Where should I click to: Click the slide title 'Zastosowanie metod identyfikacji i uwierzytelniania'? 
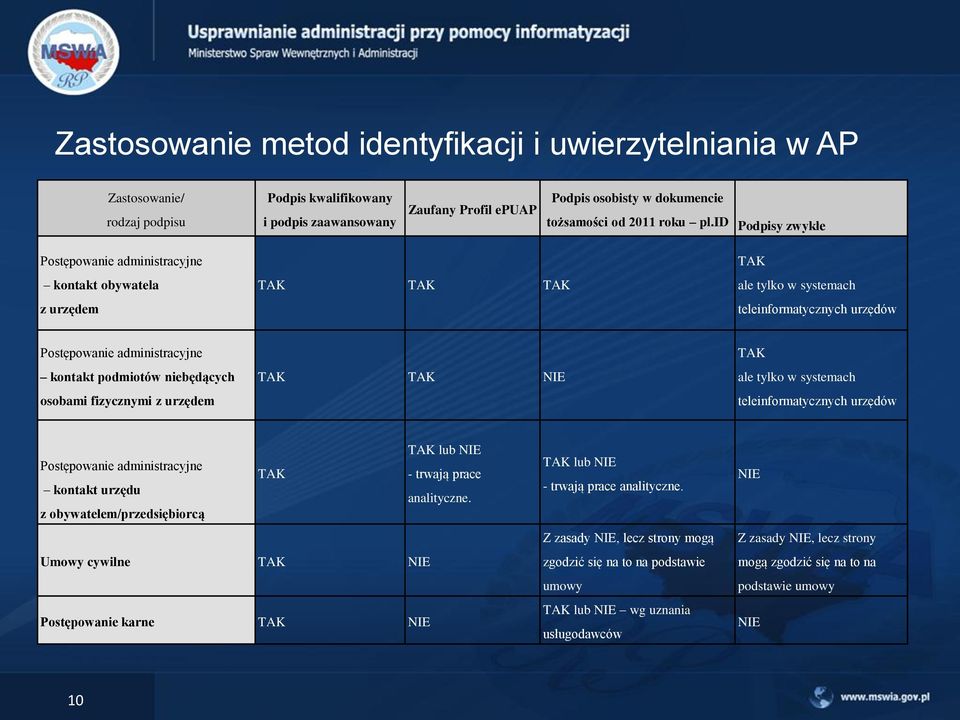point(456,143)
